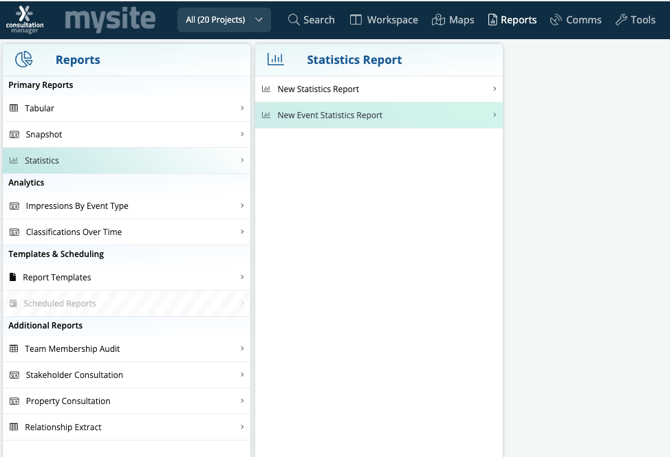This screenshot has width=670, height=457.
Task: Open Snapshot report option
Action: pyautogui.click(x=126, y=135)
